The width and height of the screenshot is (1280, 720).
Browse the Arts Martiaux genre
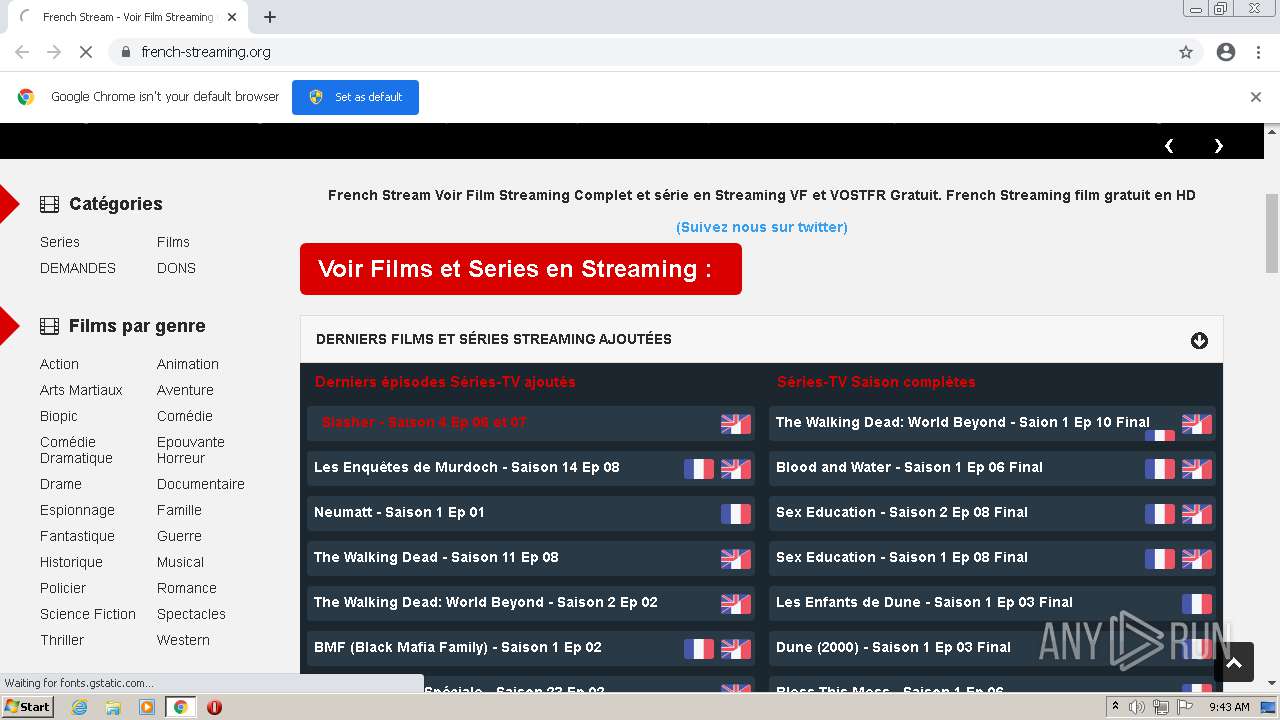(x=81, y=390)
